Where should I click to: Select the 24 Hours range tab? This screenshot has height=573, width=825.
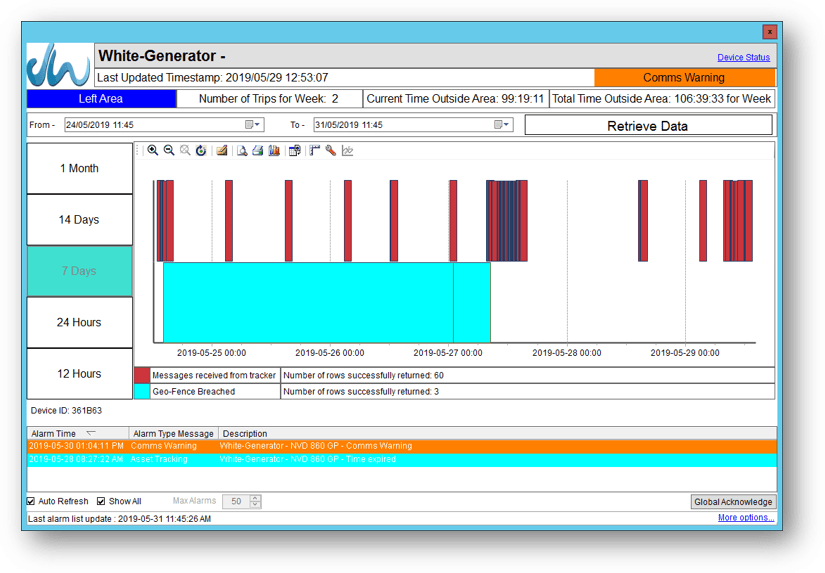click(79, 323)
